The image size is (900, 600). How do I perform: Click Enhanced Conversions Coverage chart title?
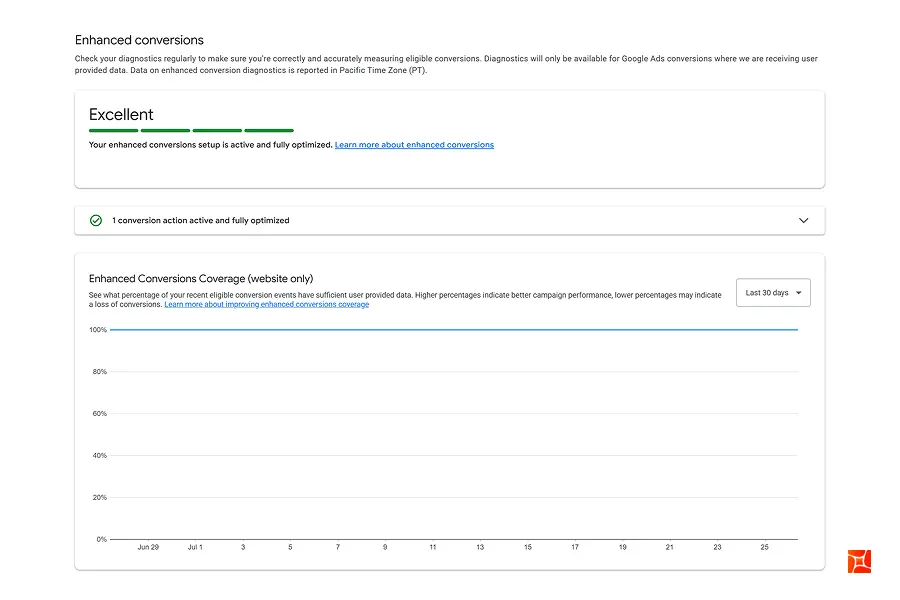tap(201, 278)
